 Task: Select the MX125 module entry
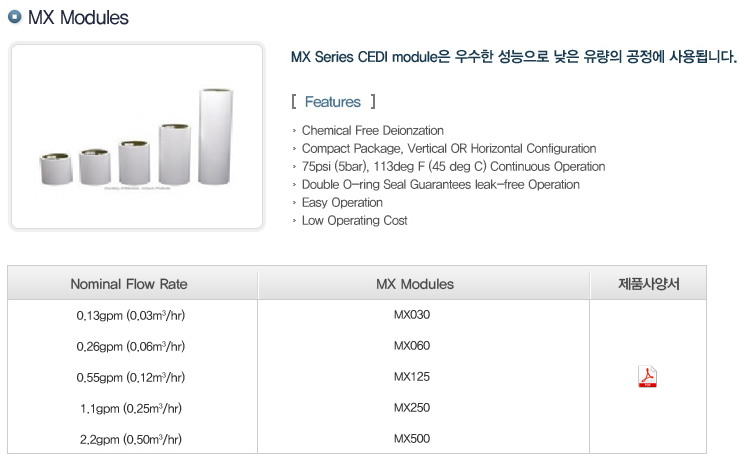click(x=412, y=376)
